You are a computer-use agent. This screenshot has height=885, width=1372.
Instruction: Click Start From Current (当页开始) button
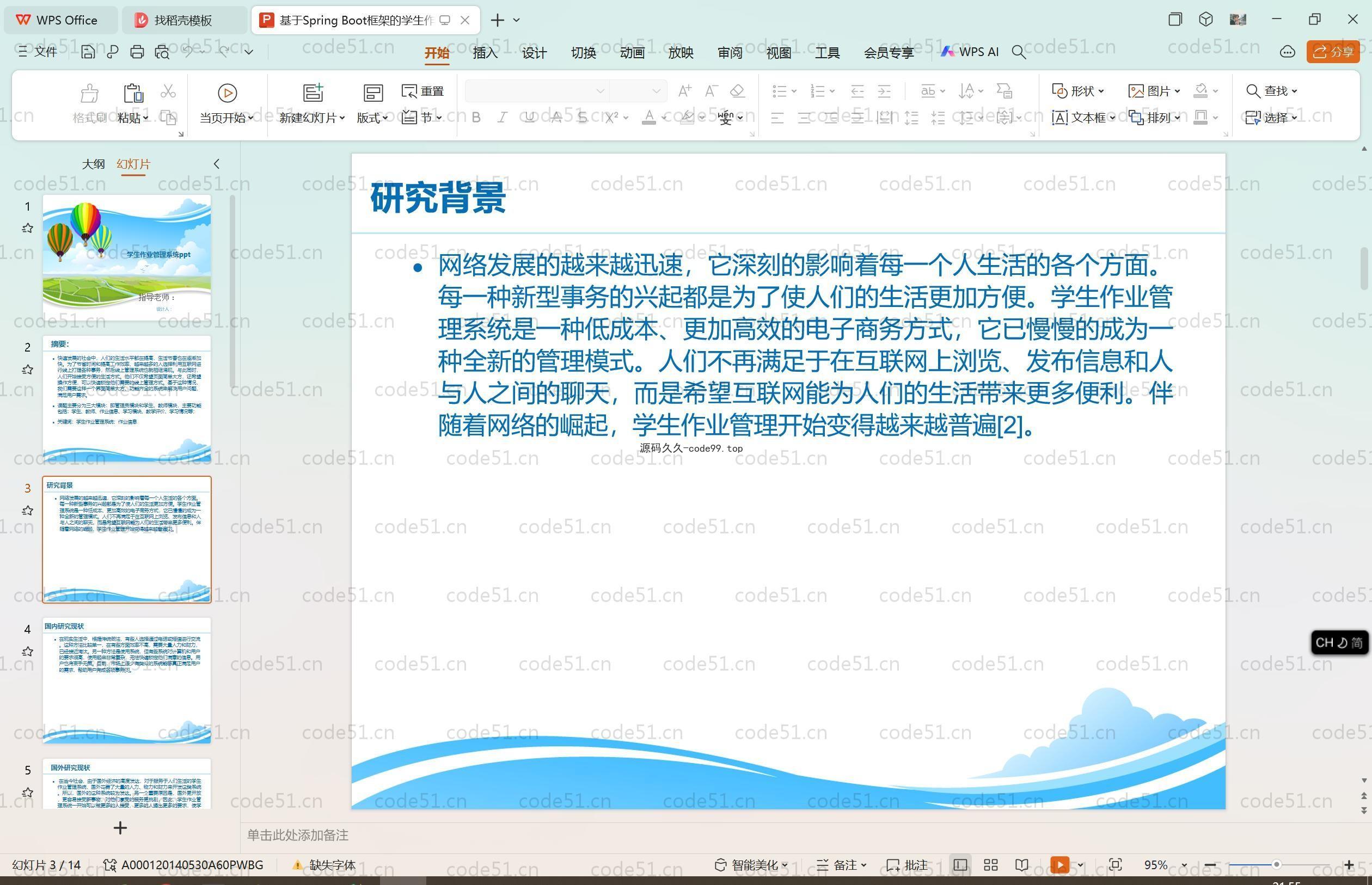226,103
